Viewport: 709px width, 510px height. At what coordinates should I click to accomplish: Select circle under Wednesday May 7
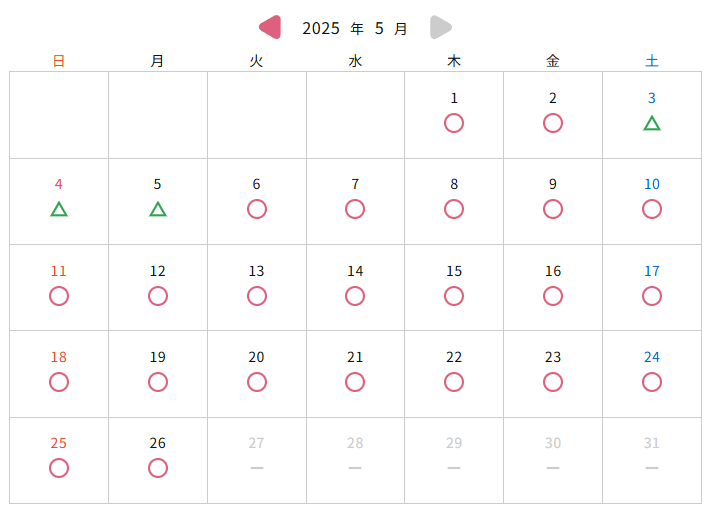tap(355, 209)
